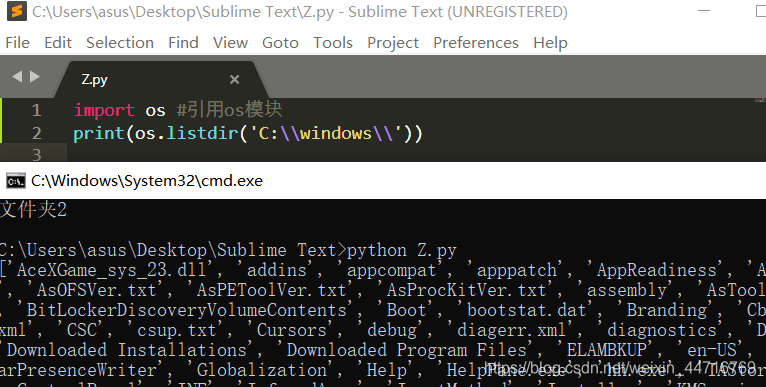Viewport: 766px width, 387px height.
Task: Open the Find menu
Action: click(x=183, y=43)
